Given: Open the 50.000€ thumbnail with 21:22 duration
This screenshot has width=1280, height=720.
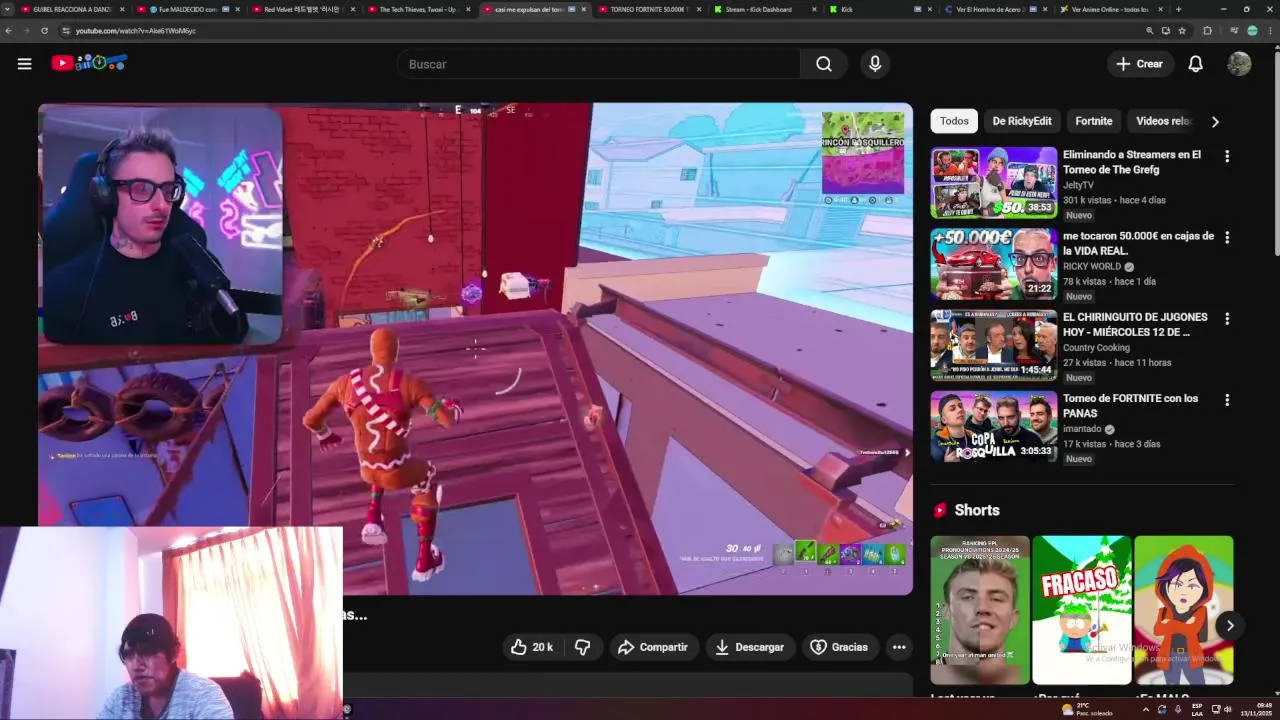Looking at the screenshot, I should [993, 264].
